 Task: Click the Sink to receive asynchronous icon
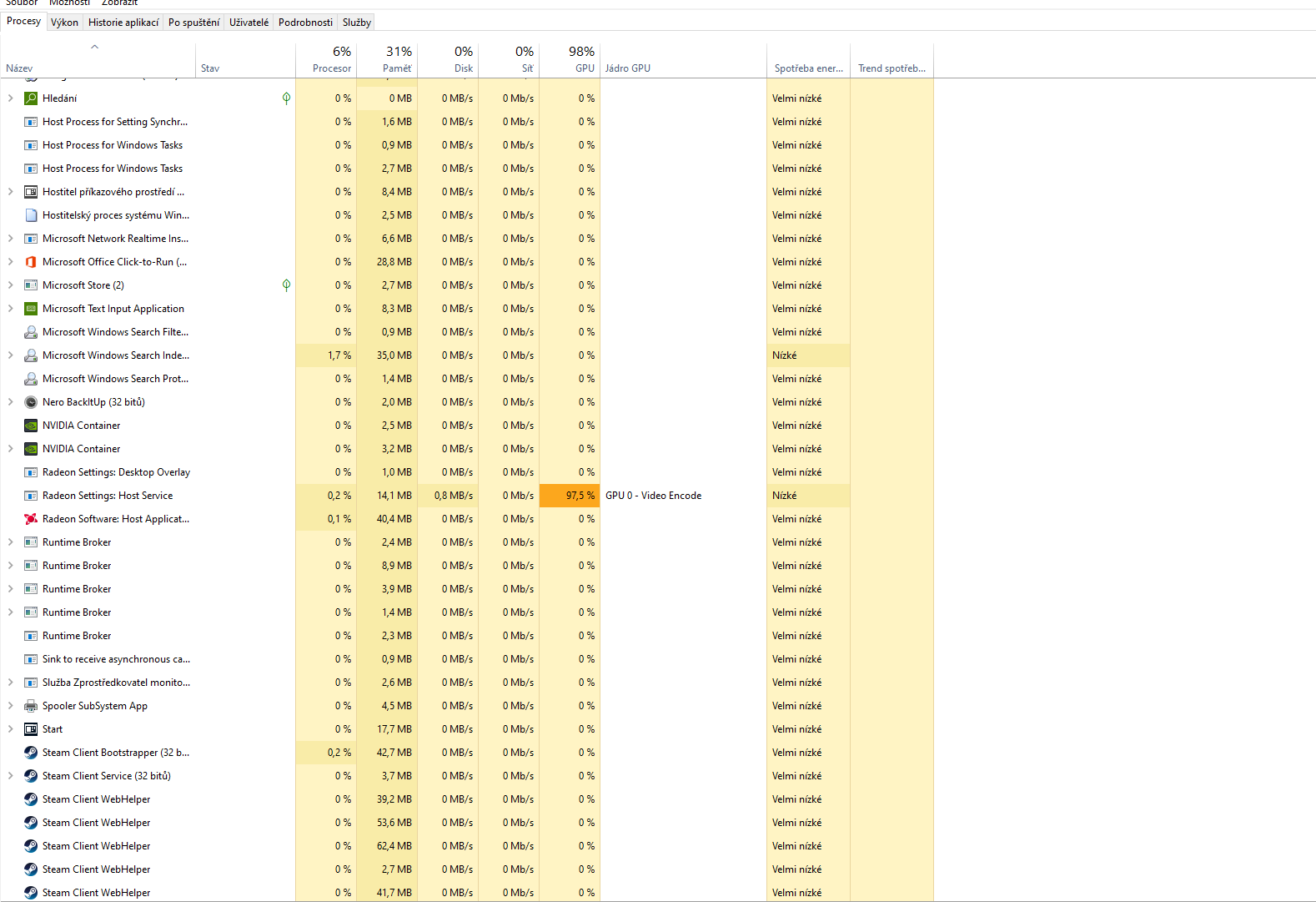click(x=31, y=659)
